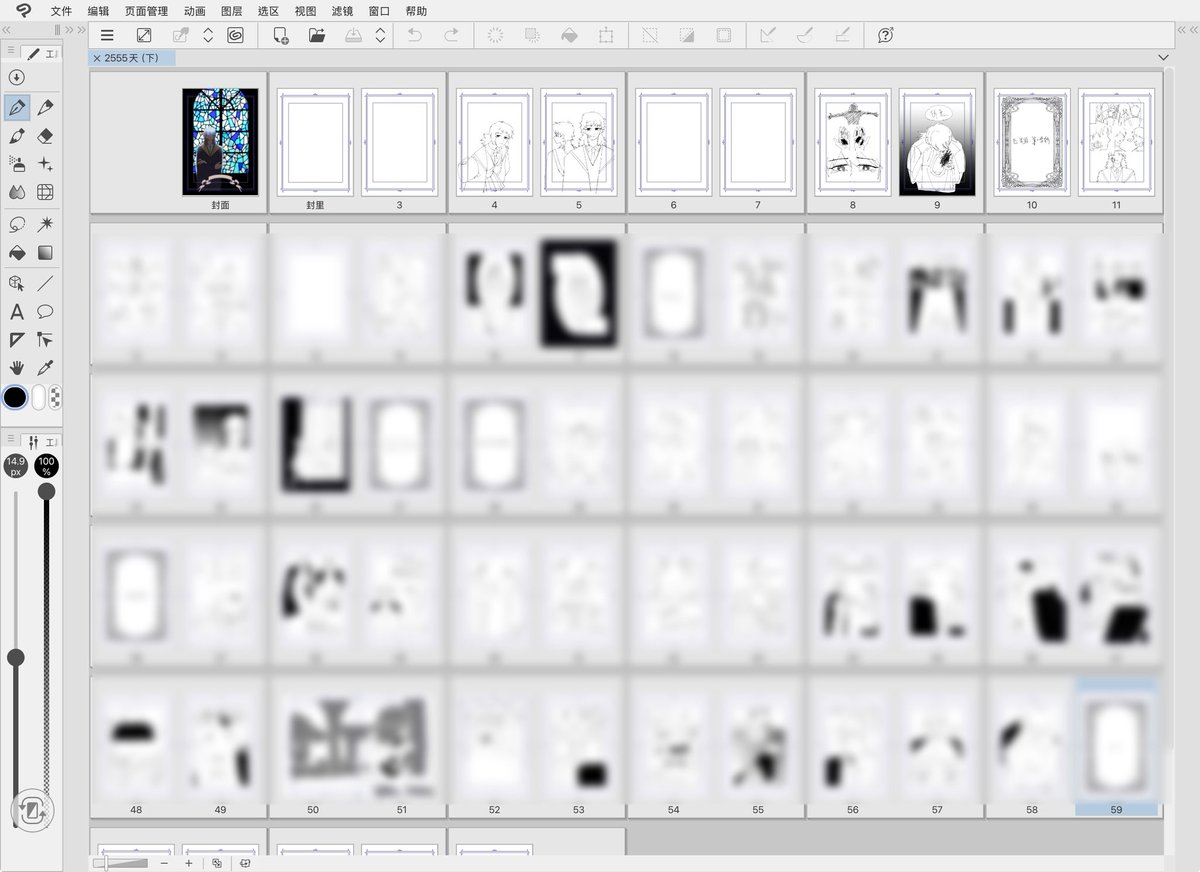Select the Fill bucket tool

pyautogui.click(x=16, y=252)
